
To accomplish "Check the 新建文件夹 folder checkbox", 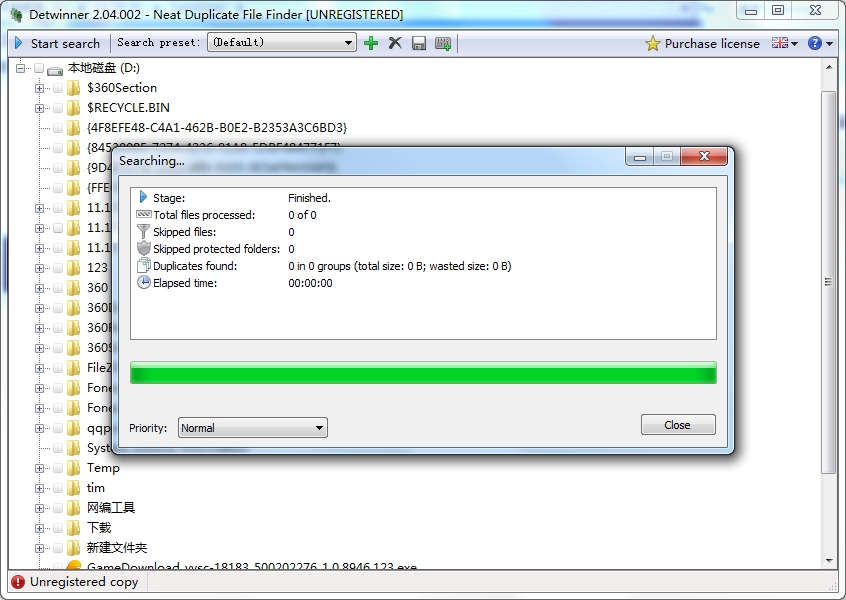I will (x=58, y=548).
